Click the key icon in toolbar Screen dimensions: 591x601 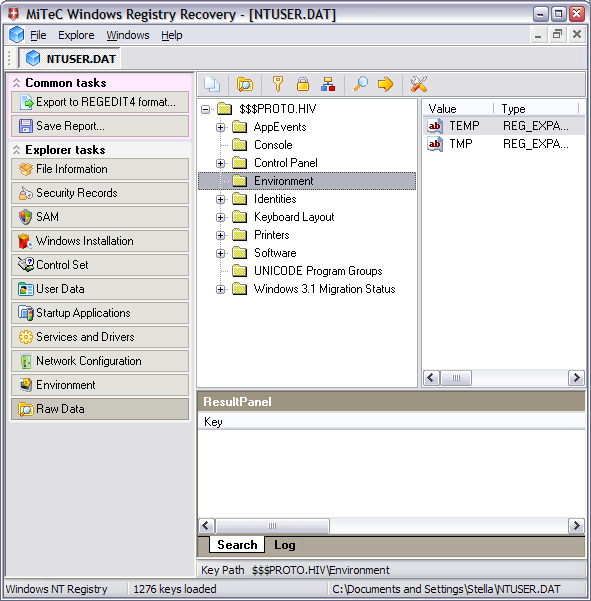coord(278,84)
